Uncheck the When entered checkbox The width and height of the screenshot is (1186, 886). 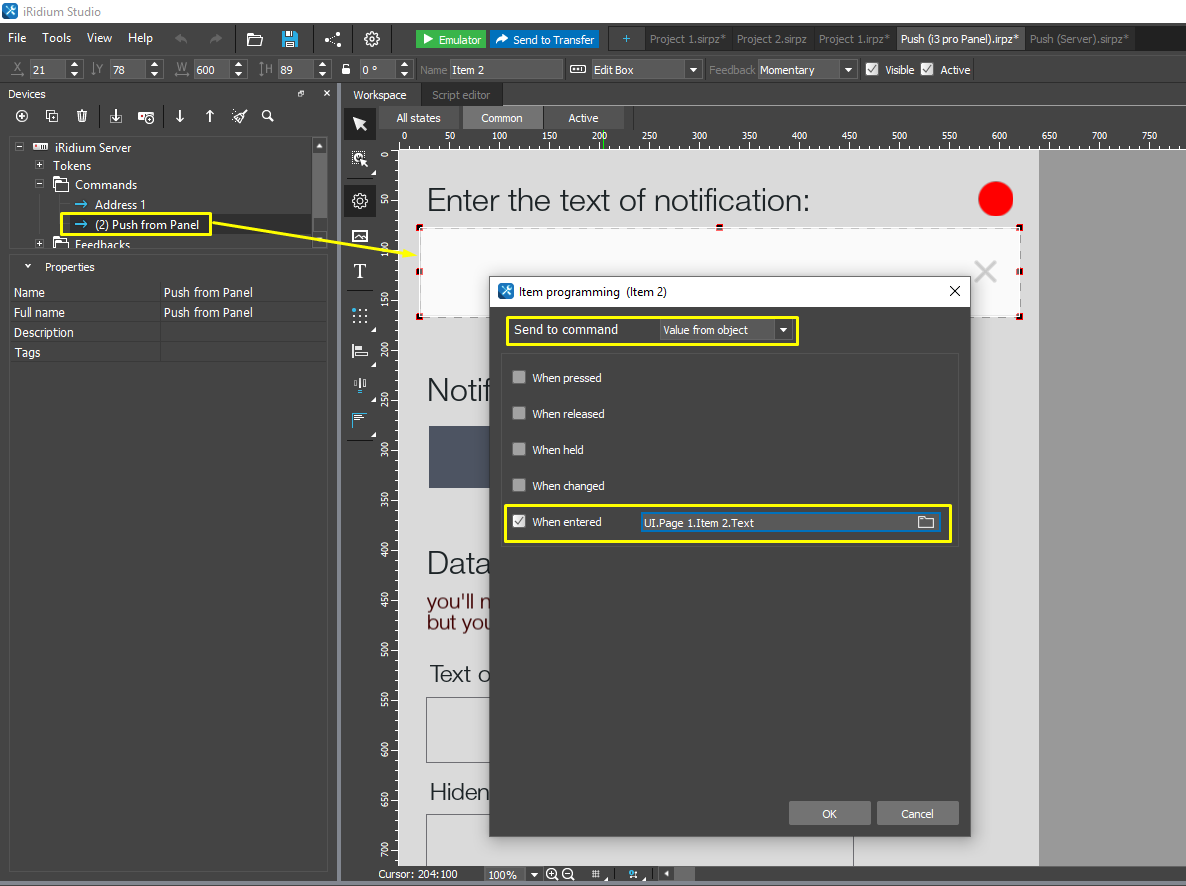click(x=519, y=522)
